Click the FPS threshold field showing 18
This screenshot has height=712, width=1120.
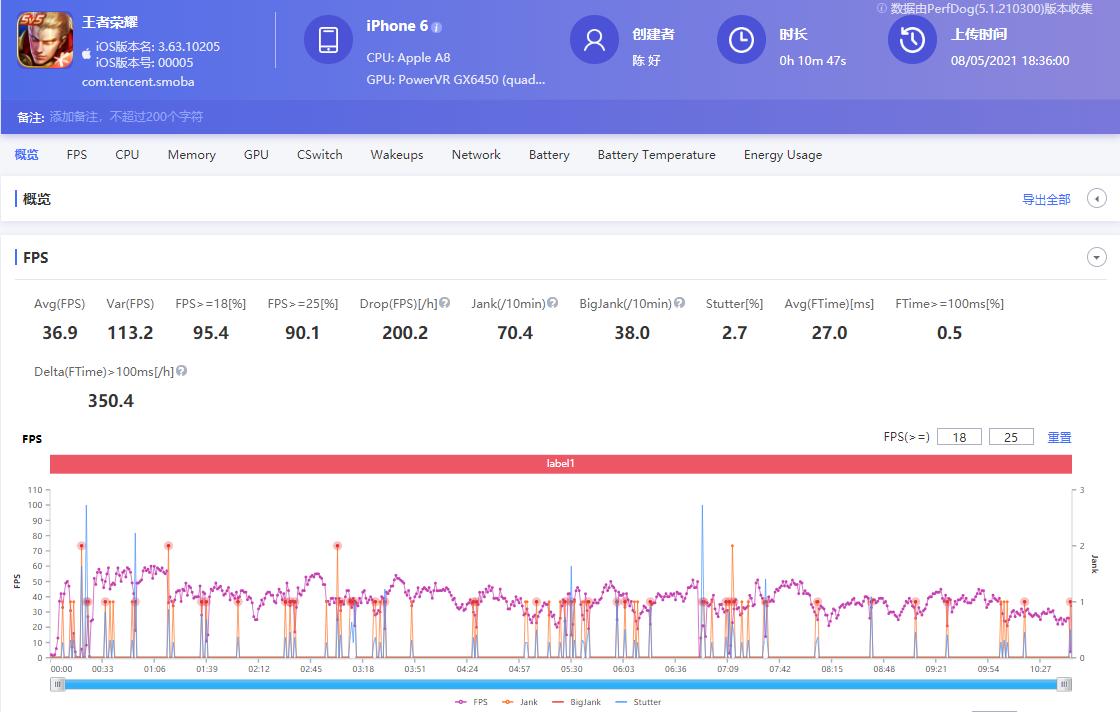[x=959, y=437]
